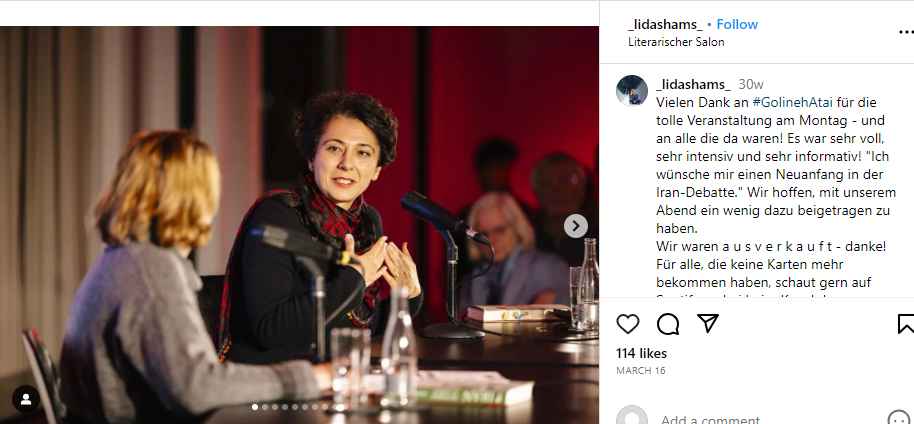Open the 30w post timestamp
Screen dimensions: 914x424
click(x=751, y=85)
